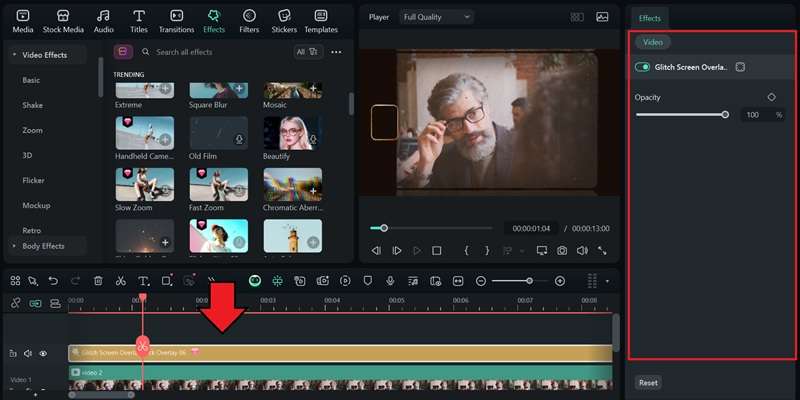The width and height of the screenshot is (800, 400).
Task: Open the snapshot image icon atop player
Action: coord(602,17)
